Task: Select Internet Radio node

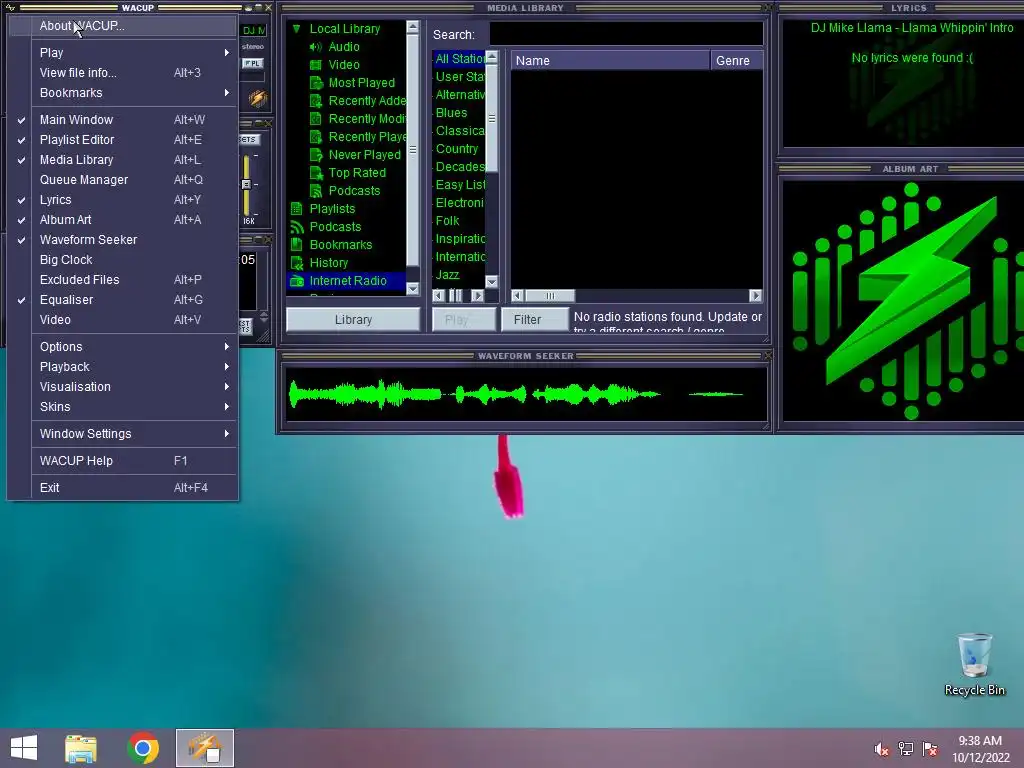Action: (x=347, y=281)
